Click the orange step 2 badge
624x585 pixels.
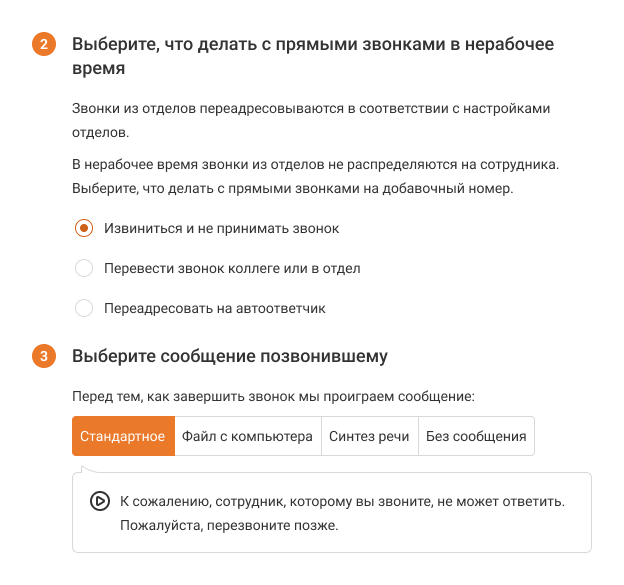click(x=44, y=46)
